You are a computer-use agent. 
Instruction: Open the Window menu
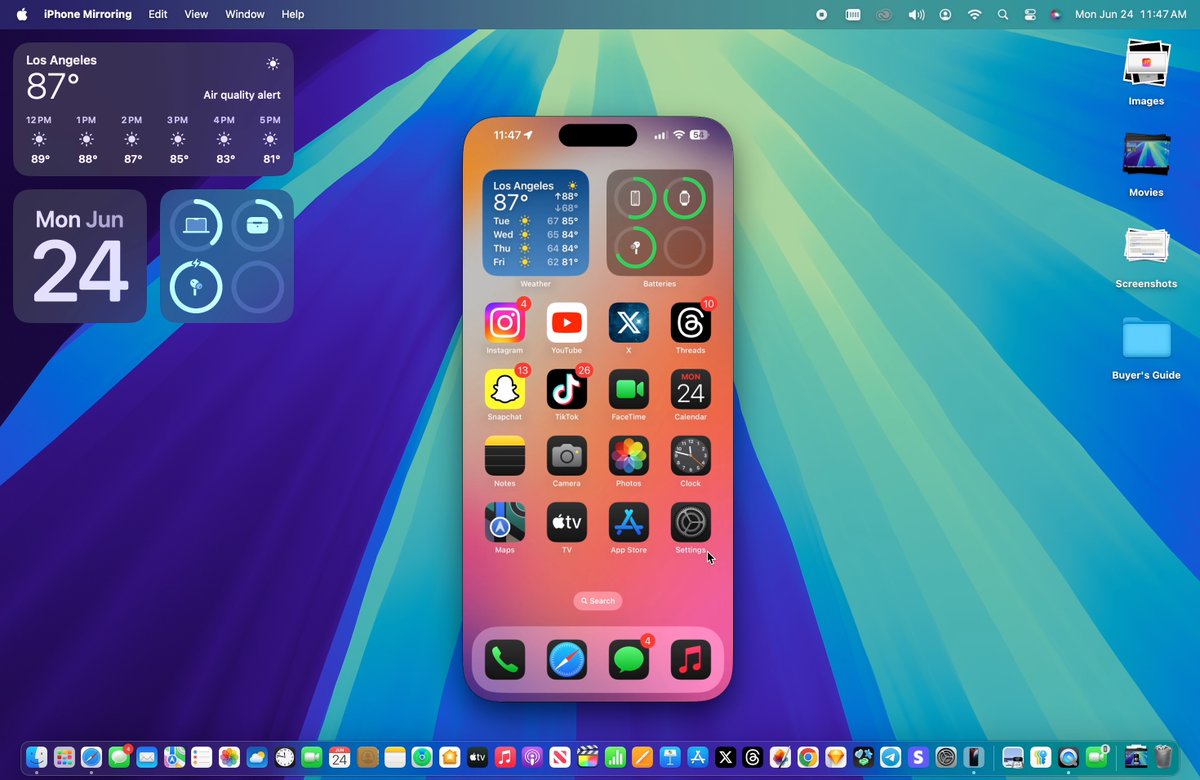245,14
